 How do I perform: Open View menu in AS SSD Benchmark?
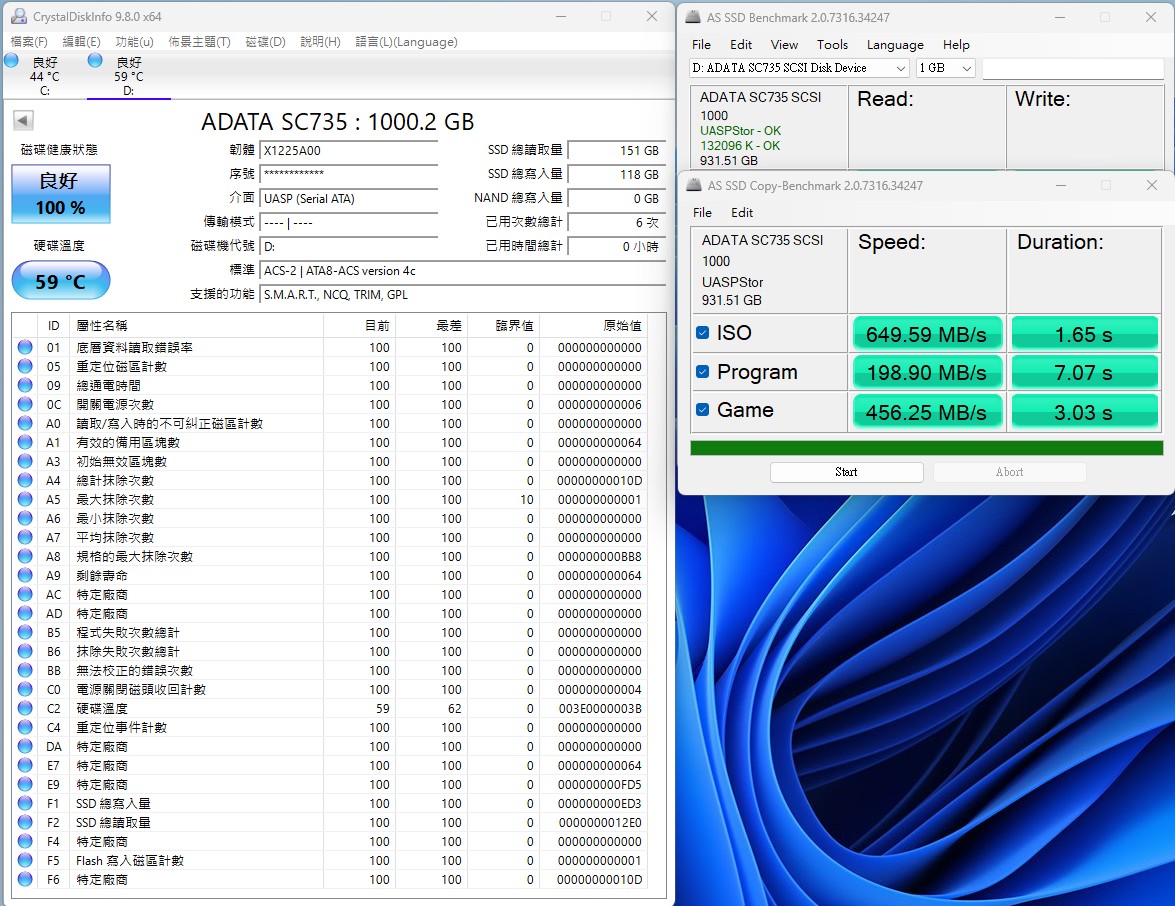784,45
